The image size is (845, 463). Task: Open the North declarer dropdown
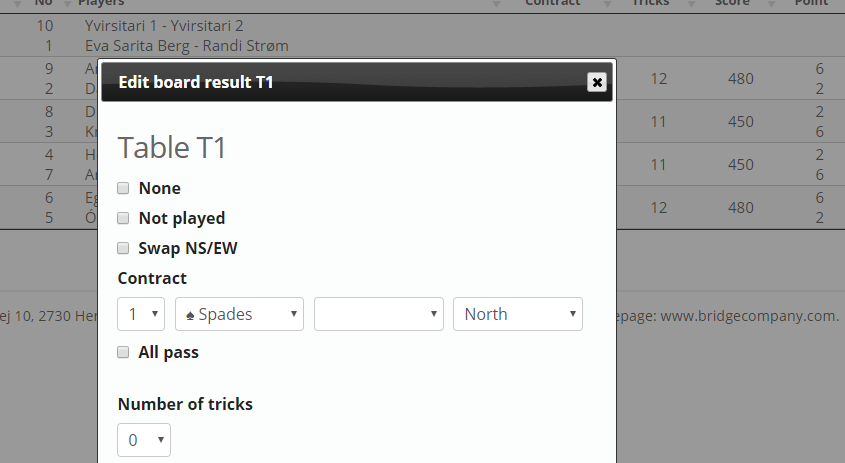(x=517, y=314)
